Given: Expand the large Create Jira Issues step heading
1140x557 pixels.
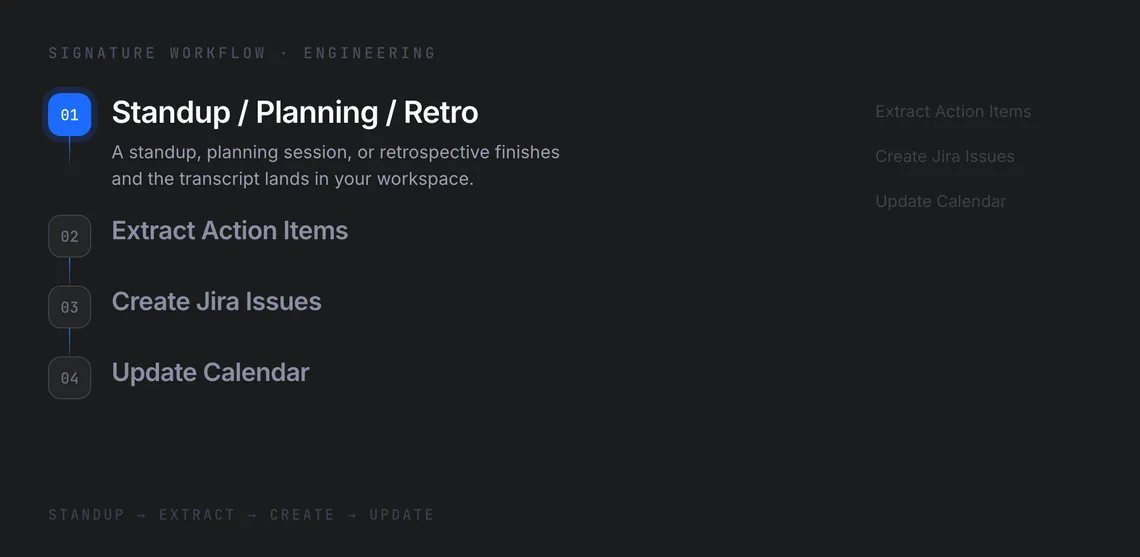Looking at the screenshot, I should [x=216, y=301].
